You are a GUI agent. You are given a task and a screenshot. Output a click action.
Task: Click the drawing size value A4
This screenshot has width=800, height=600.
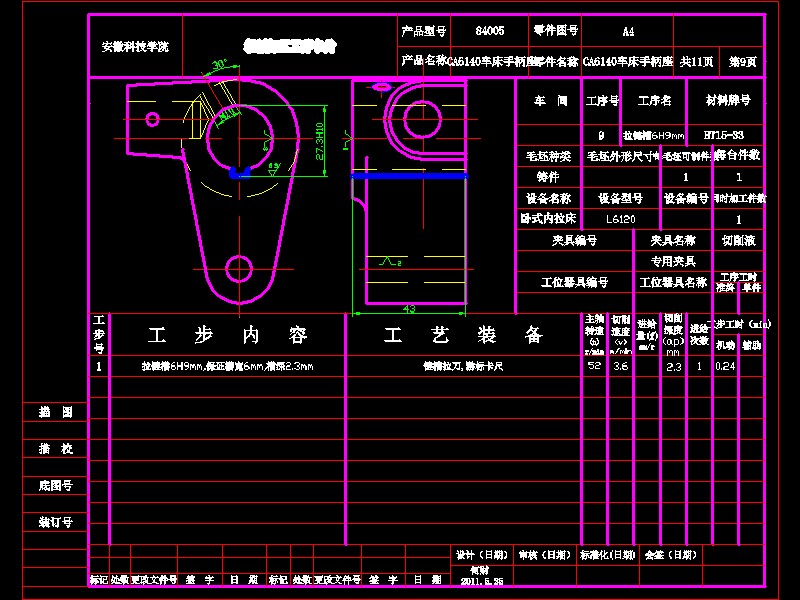click(628, 32)
